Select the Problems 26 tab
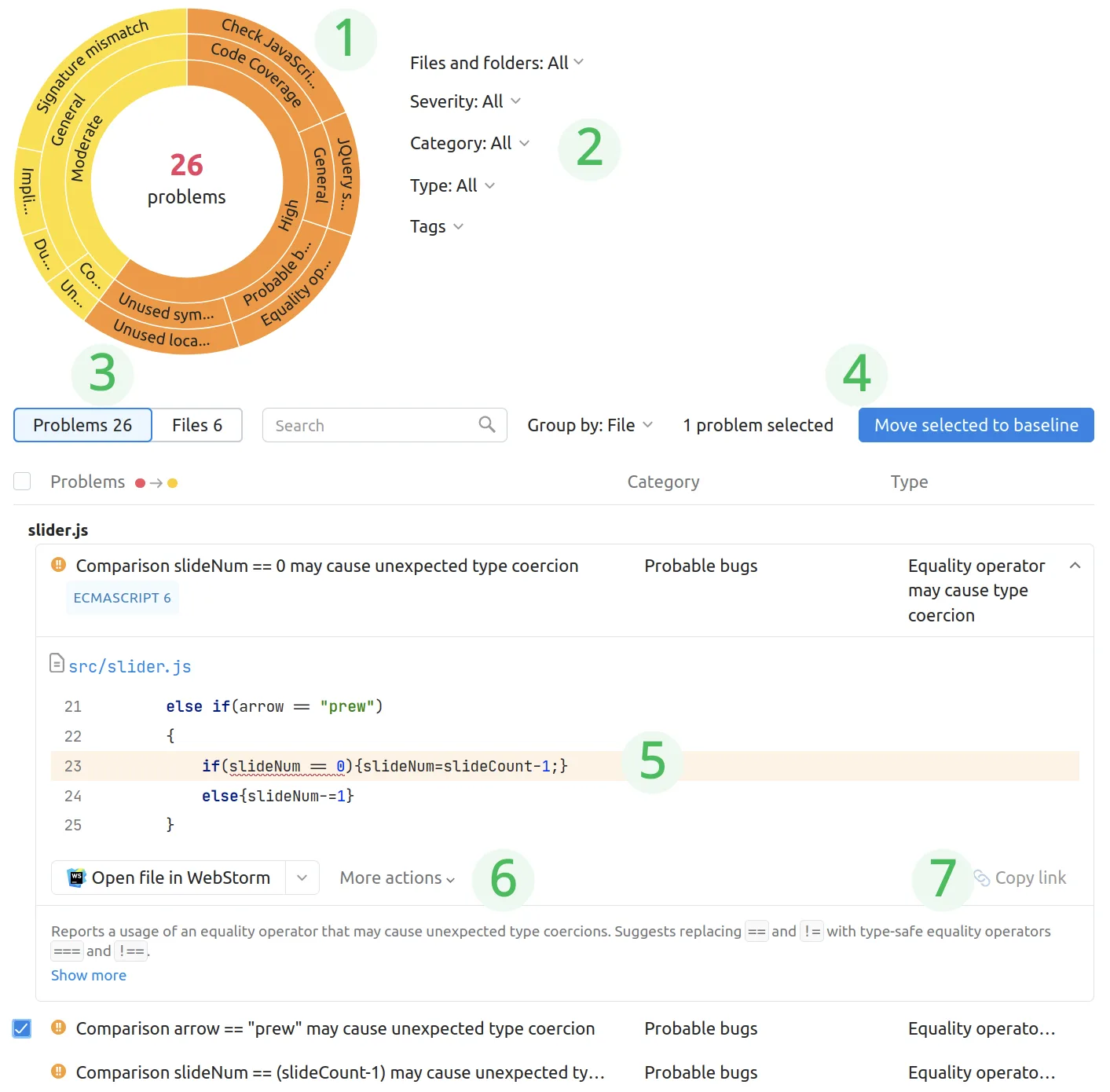 click(x=82, y=425)
